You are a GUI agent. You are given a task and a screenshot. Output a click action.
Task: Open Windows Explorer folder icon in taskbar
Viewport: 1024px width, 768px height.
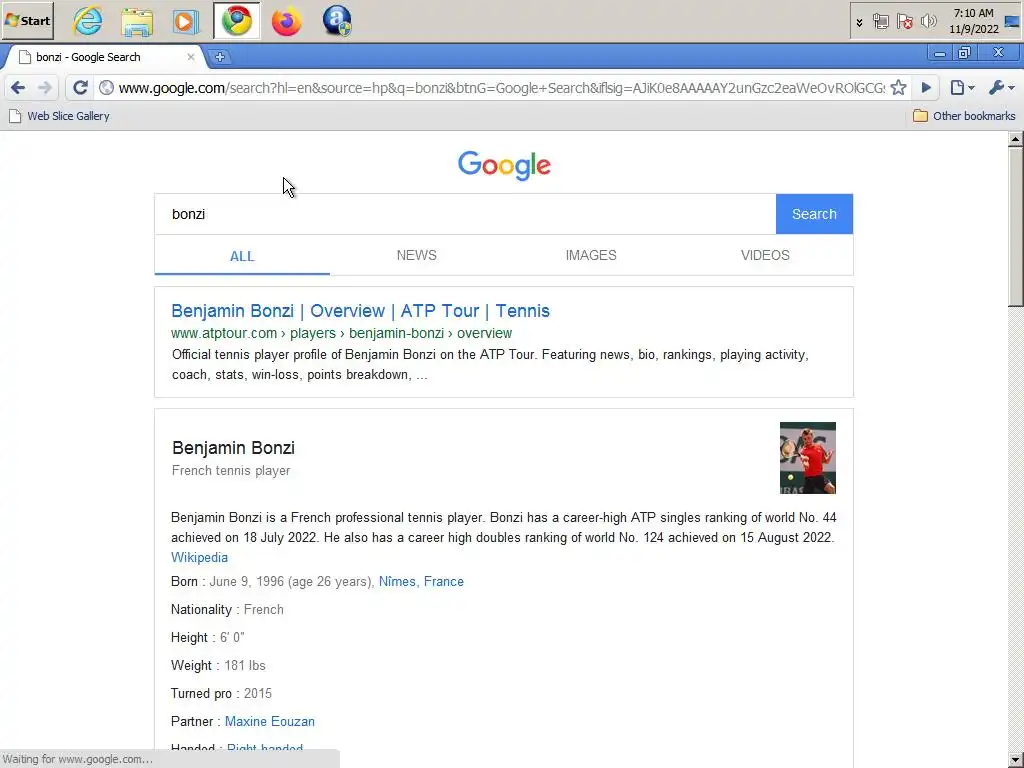coord(137,21)
